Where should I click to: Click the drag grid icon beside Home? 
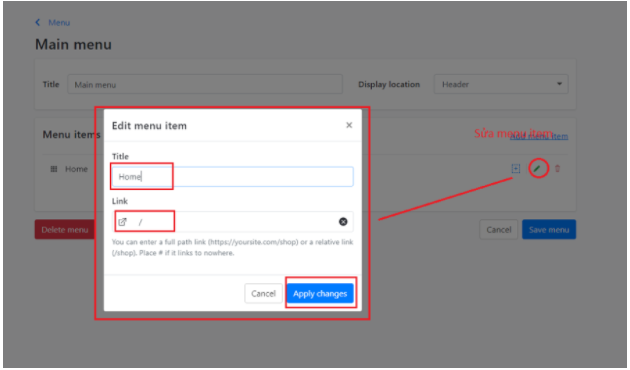54,169
